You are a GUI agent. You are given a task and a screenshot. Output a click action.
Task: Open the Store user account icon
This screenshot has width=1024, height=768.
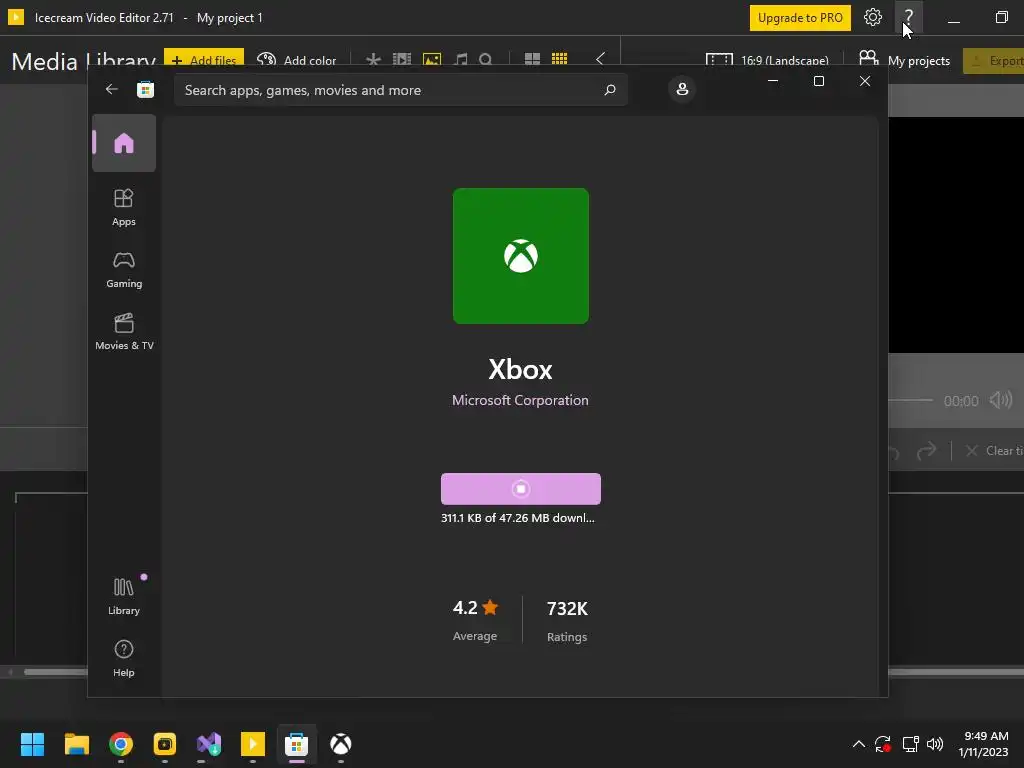[682, 89]
